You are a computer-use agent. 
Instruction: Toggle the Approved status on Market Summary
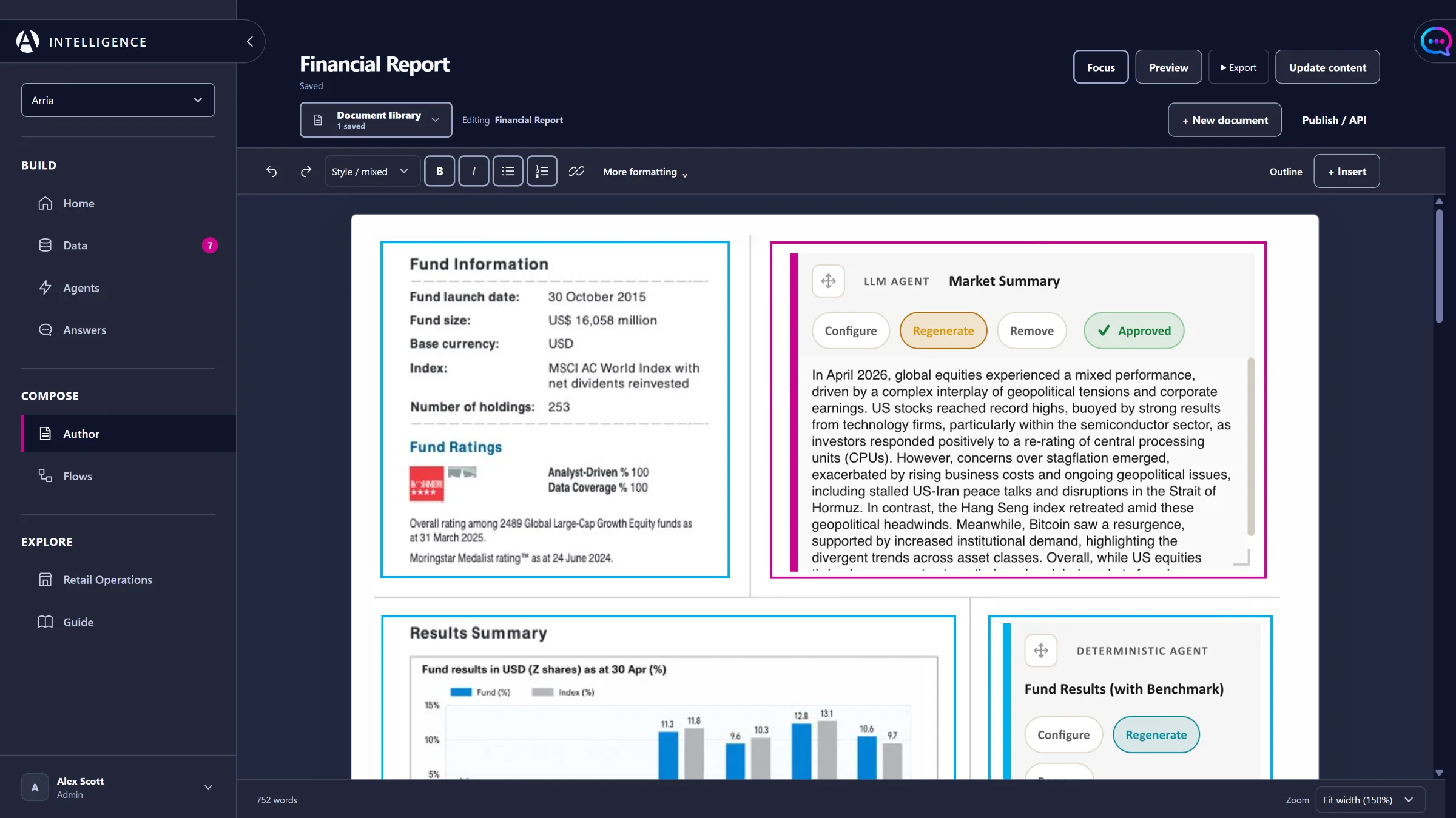click(1134, 330)
